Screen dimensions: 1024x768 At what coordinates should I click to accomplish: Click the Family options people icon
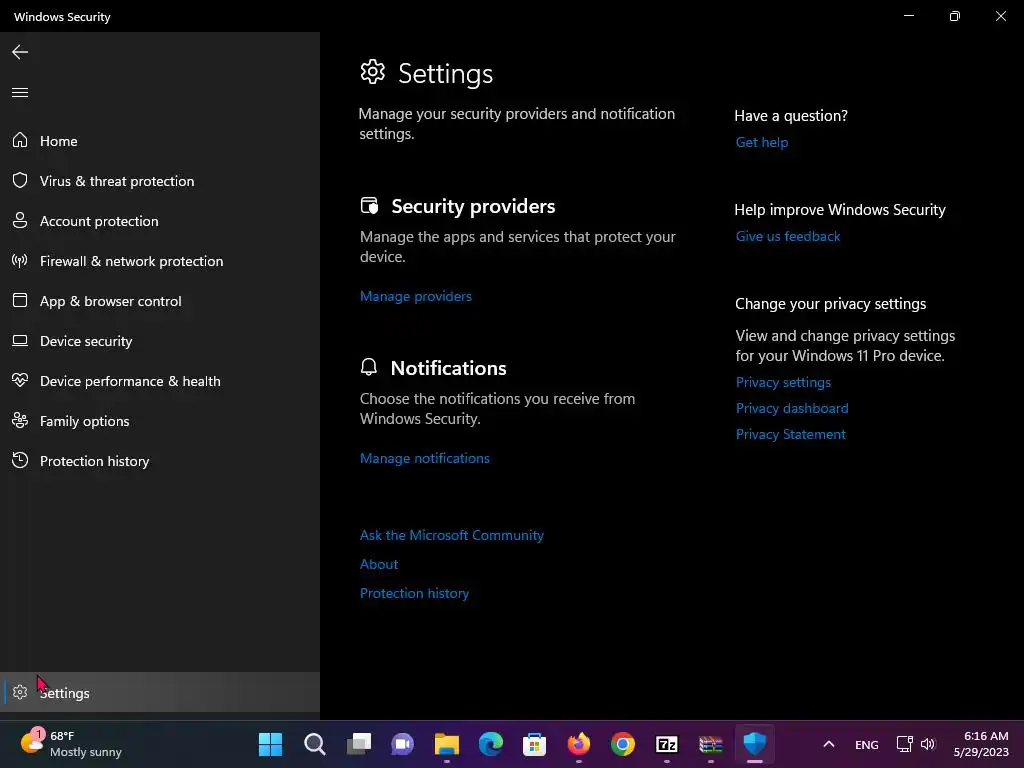[20, 421]
